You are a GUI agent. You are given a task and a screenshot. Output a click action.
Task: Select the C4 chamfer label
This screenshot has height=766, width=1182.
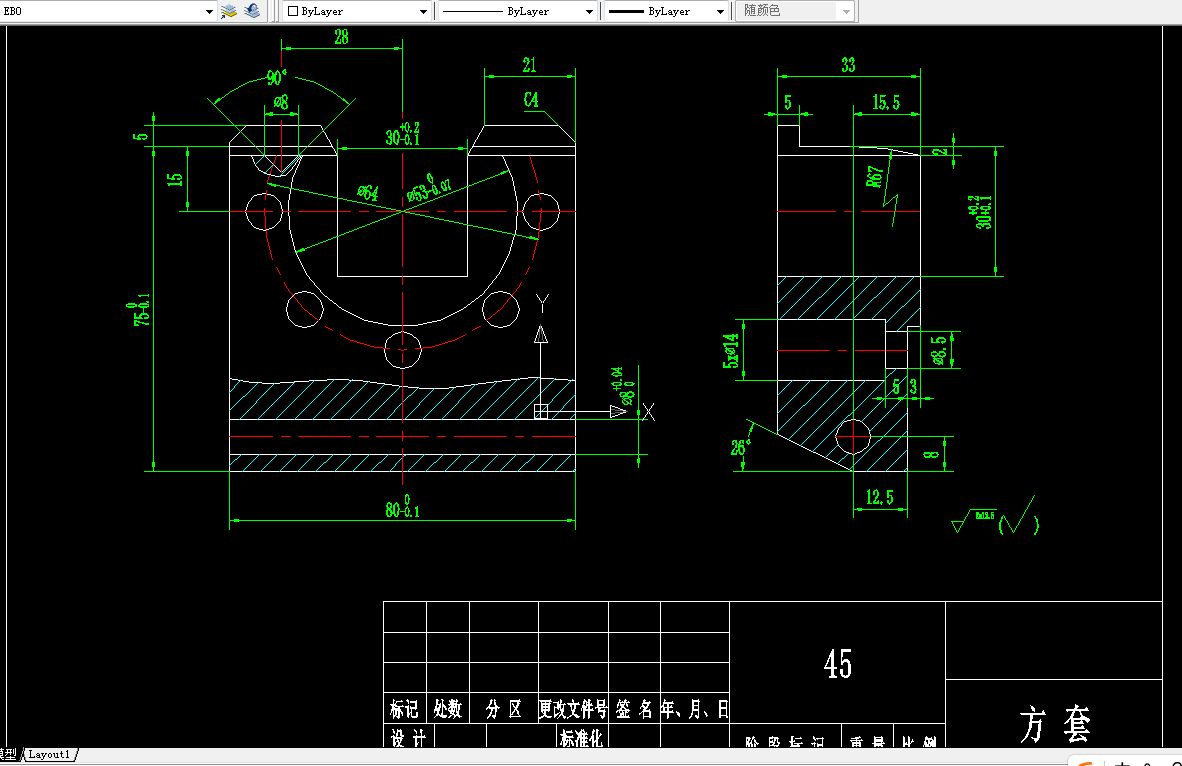pyautogui.click(x=531, y=100)
